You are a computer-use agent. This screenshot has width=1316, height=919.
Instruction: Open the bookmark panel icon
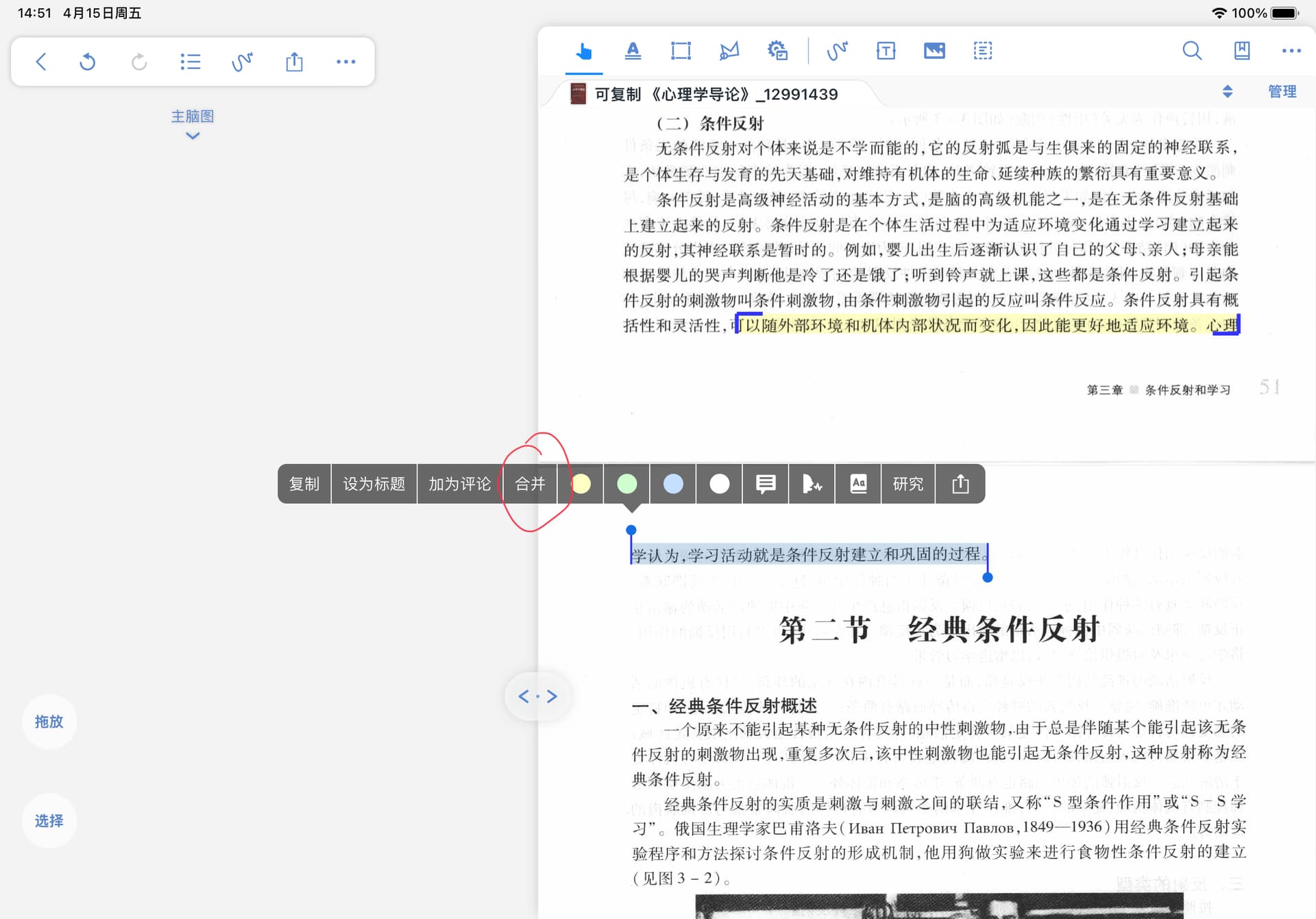[1242, 51]
